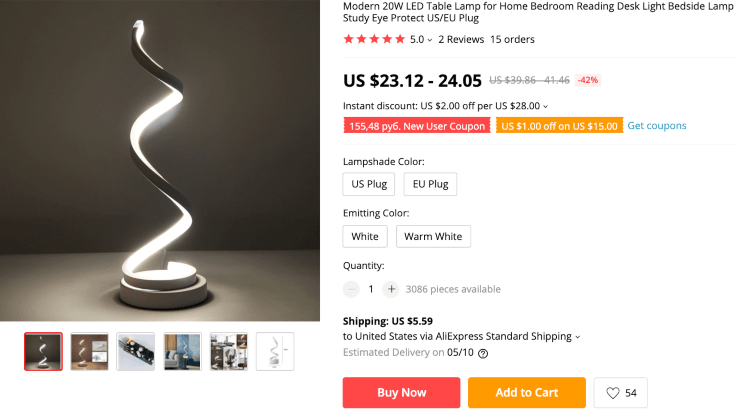Open the 2 Reviews link
750x411 pixels.
460,40
